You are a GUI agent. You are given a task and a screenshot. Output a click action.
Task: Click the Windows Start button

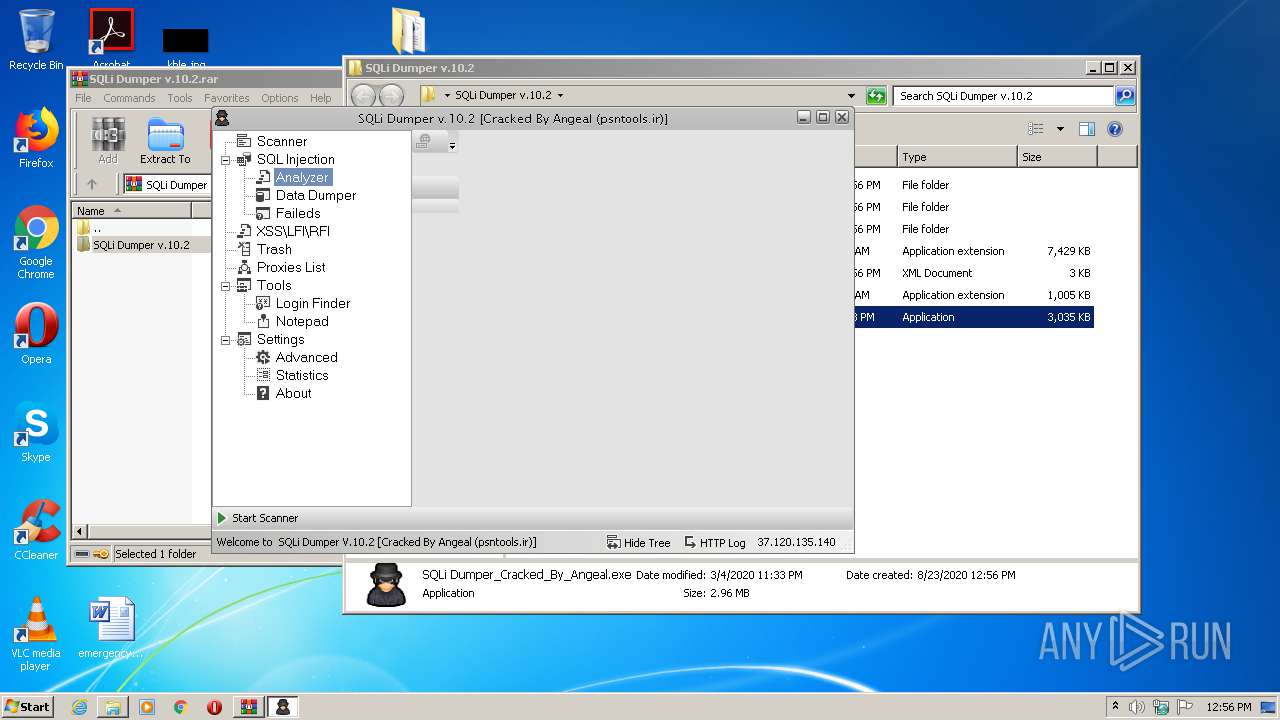tap(27, 707)
